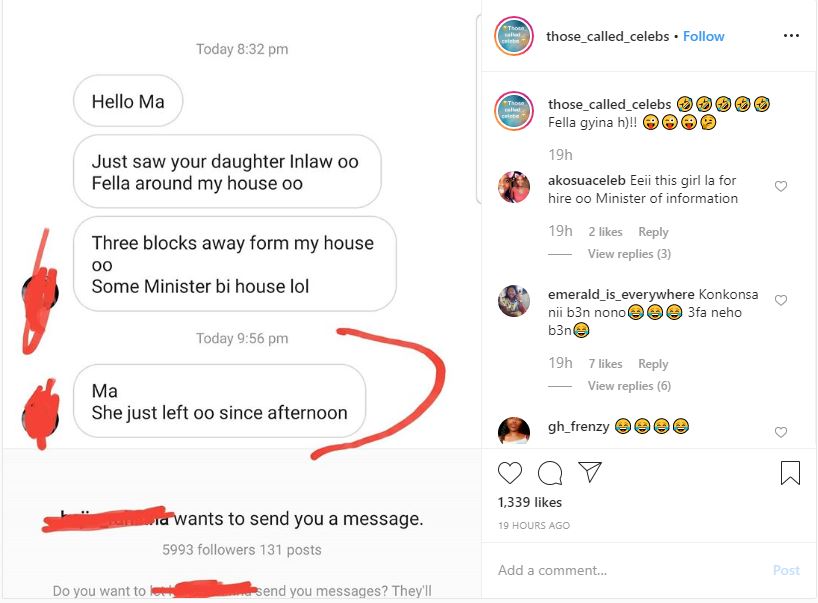Reply to emerald_is_everywhere's comment
818x603 pixels.
pyautogui.click(x=653, y=364)
